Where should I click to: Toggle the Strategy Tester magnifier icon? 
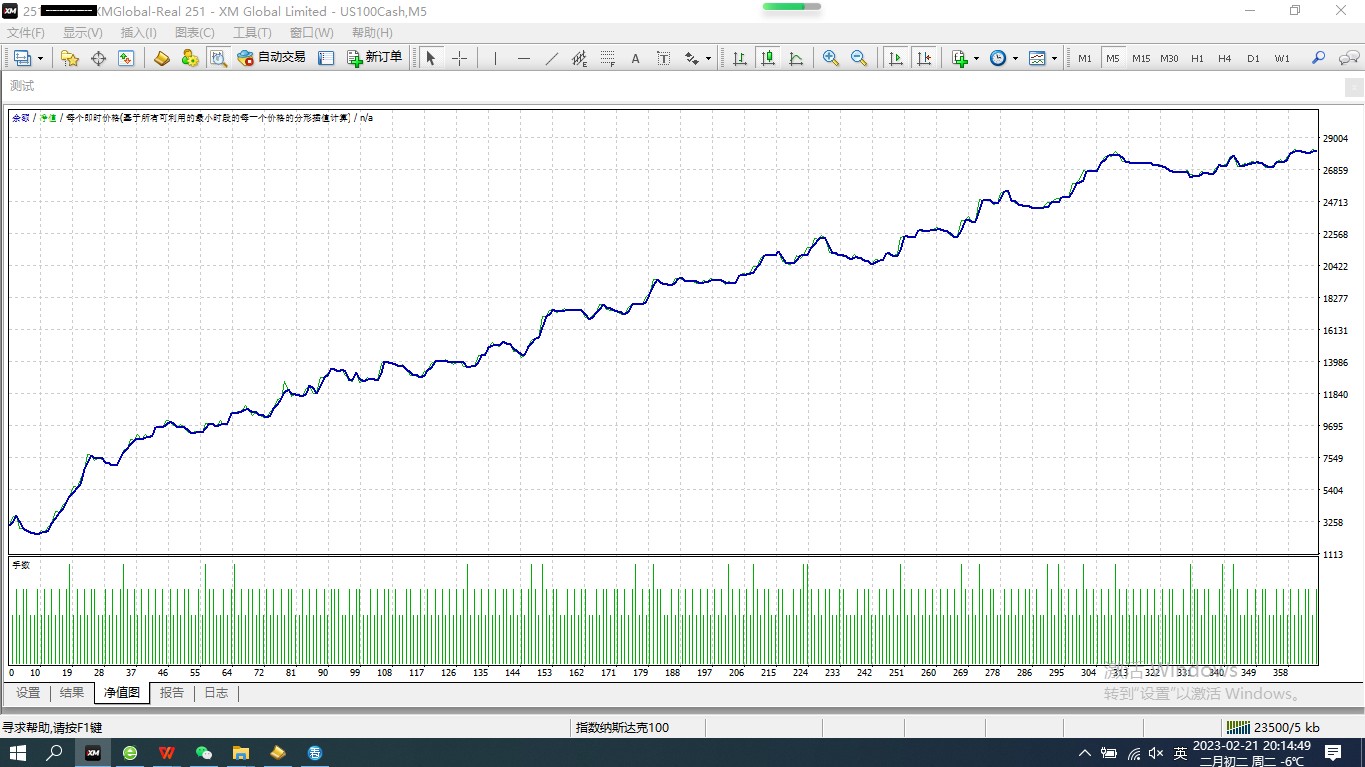coord(218,58)
